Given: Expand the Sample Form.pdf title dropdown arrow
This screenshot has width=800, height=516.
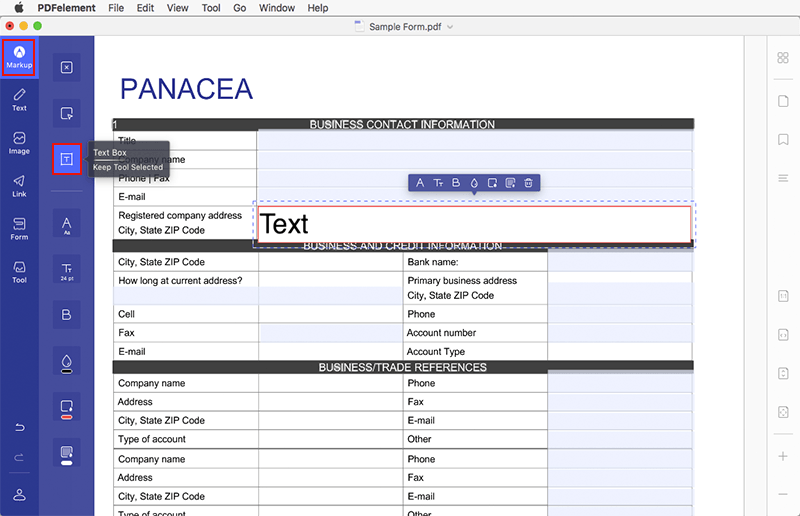Looking at the screenshot, I should [450, 27].
